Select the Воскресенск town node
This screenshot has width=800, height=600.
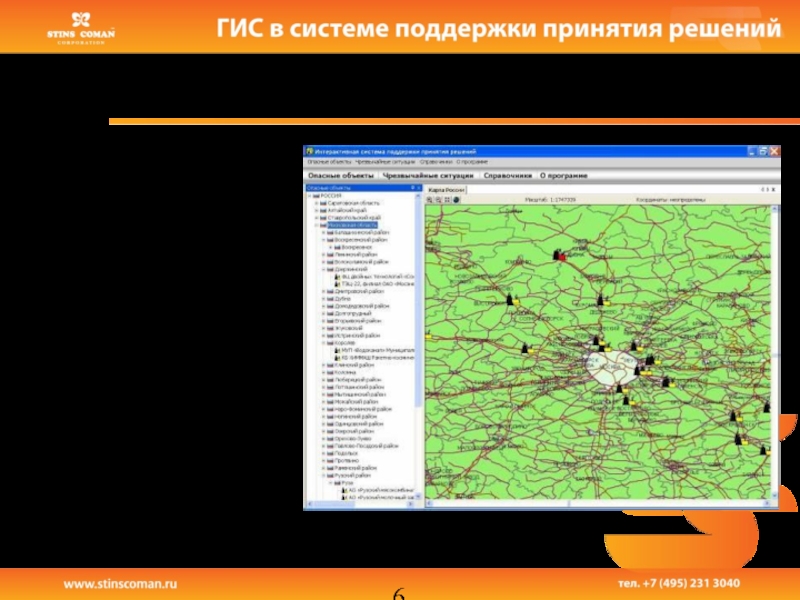(x=357, y=247)
